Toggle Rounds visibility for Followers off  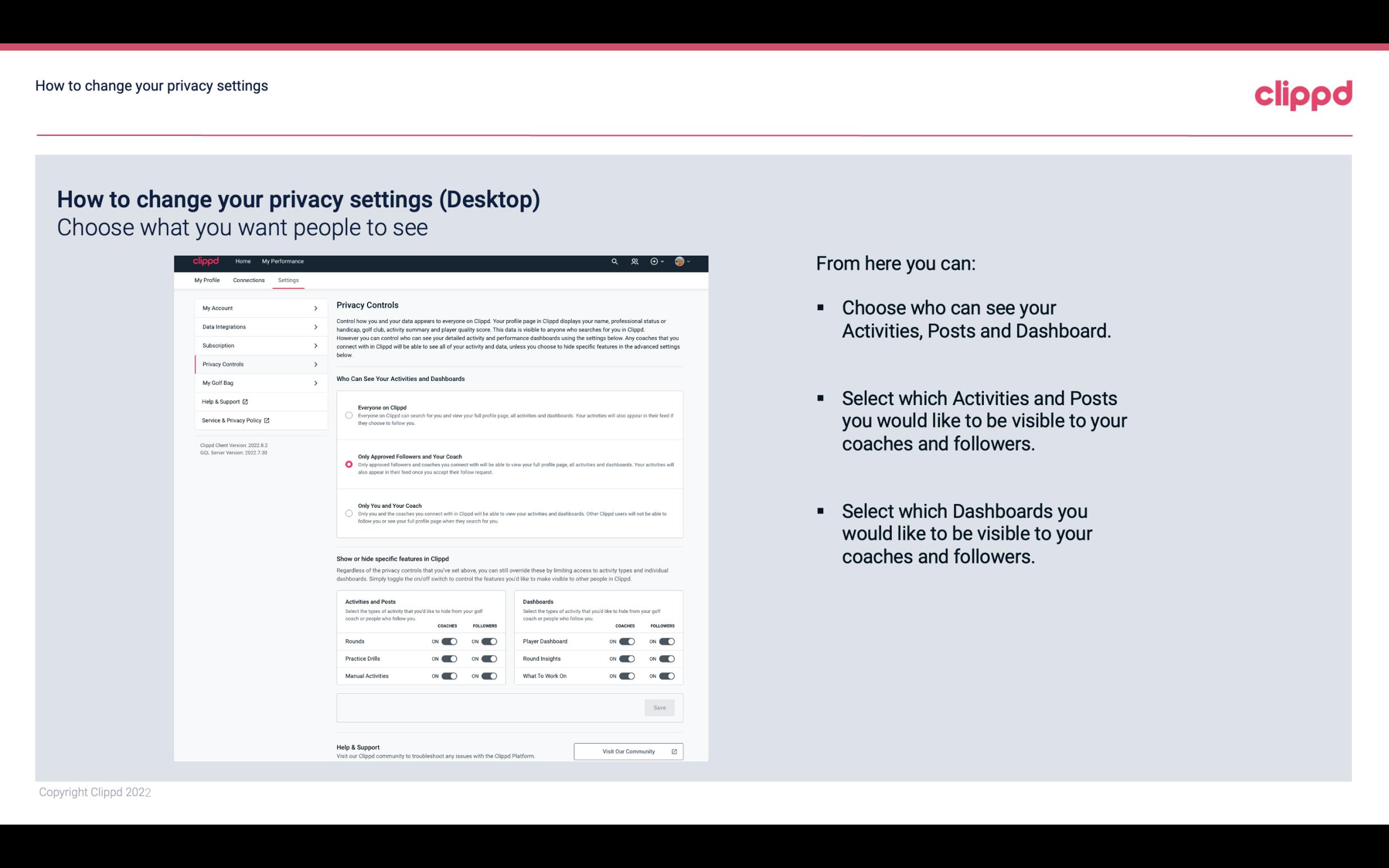(x=489, y=641)
